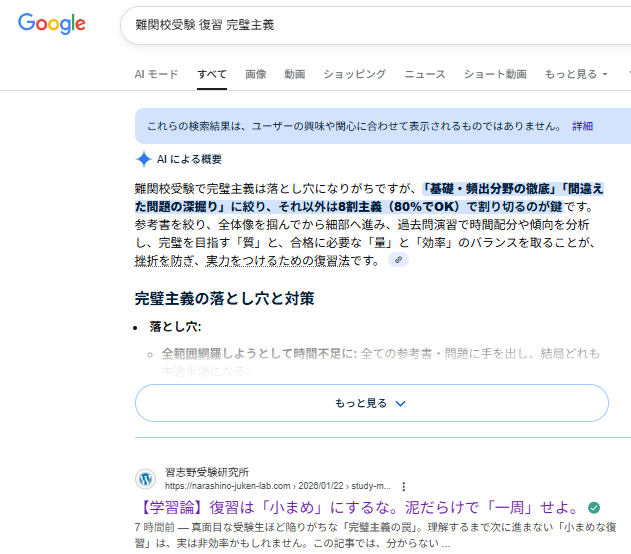Expand AI overview with もっと見る button

pos(372,403)
